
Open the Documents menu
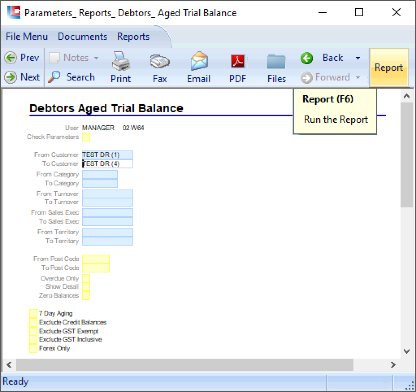82,37
